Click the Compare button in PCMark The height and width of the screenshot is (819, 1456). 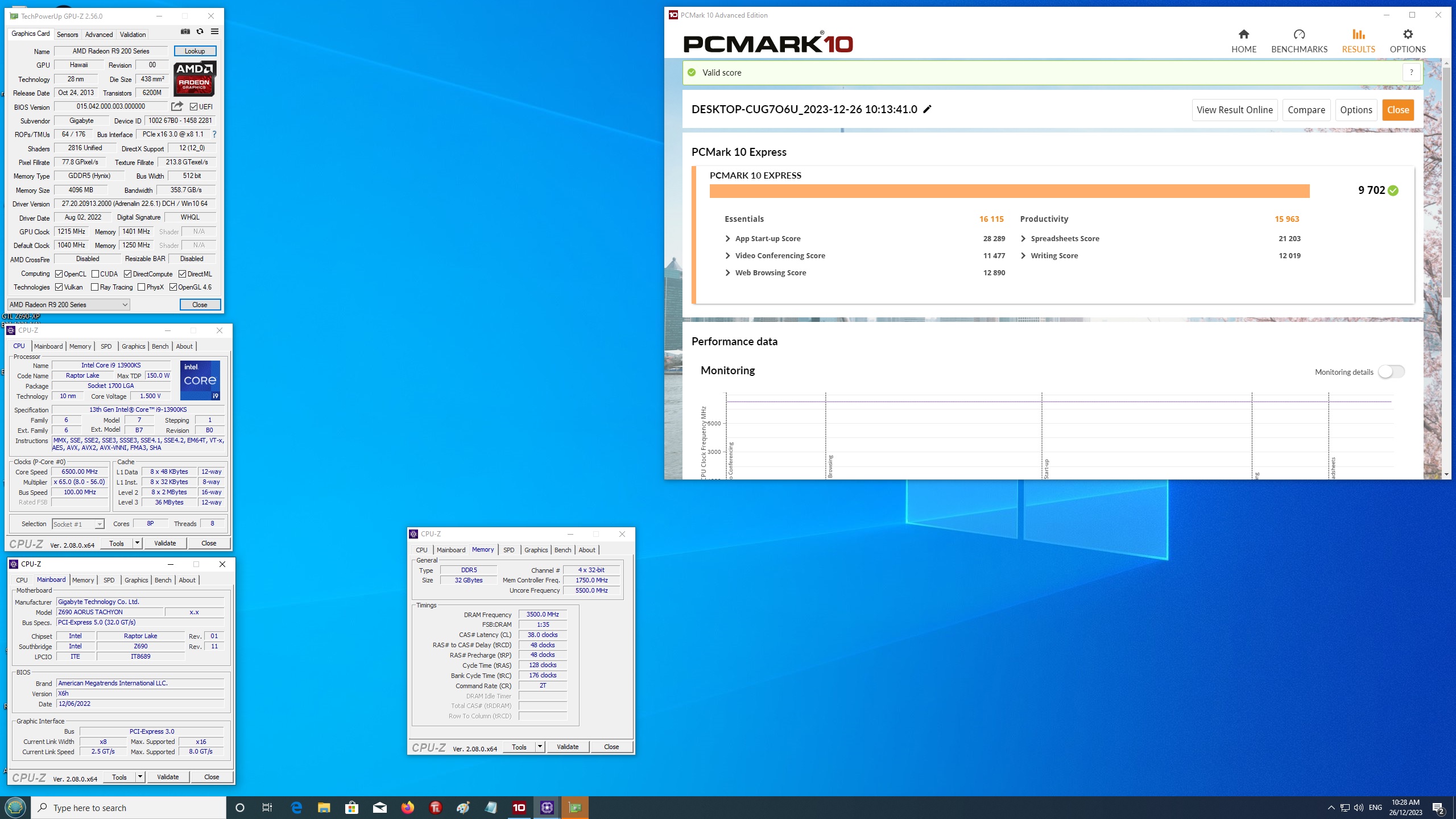[x=1306, y=110]
